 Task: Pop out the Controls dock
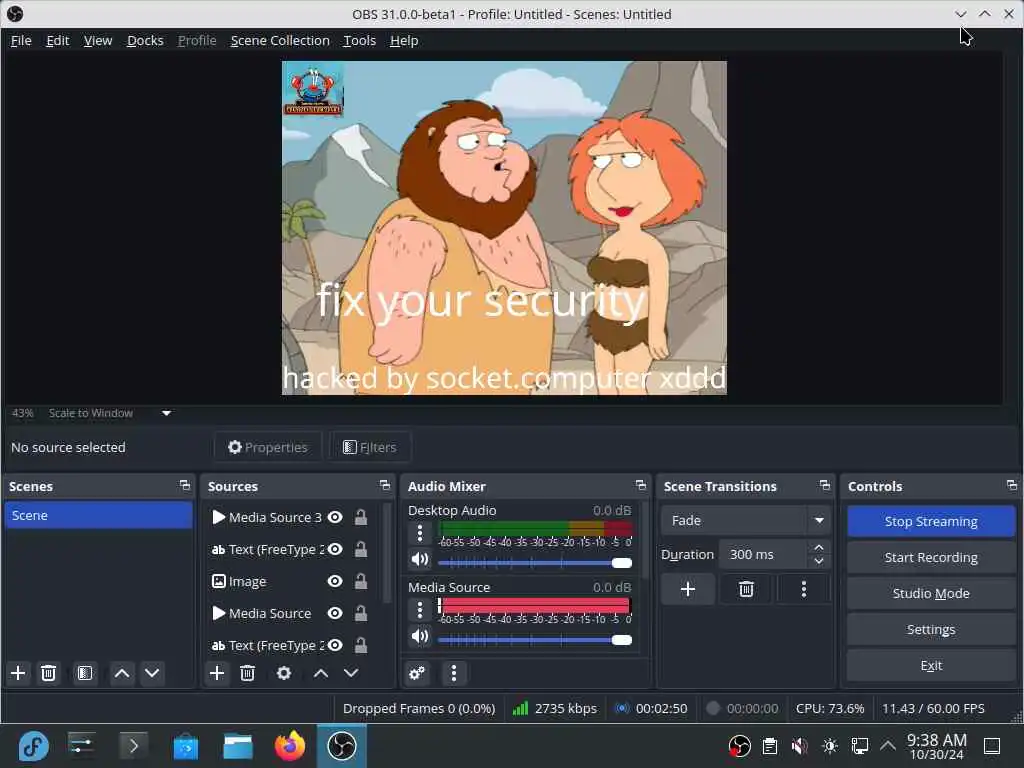pos(1012,485)
